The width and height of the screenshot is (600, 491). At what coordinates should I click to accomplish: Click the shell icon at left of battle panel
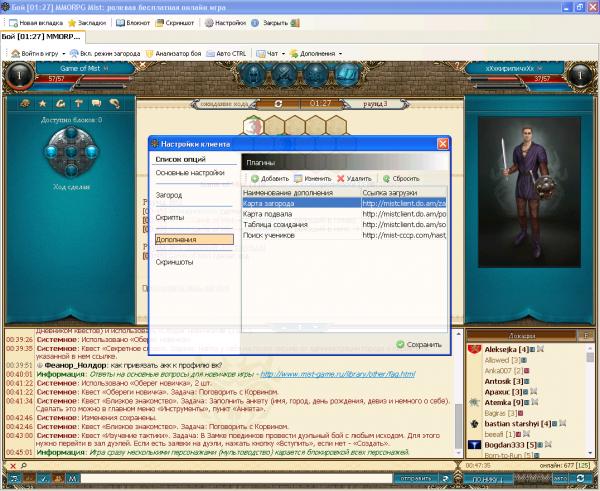pyautogui.click(x=25, y=103)
